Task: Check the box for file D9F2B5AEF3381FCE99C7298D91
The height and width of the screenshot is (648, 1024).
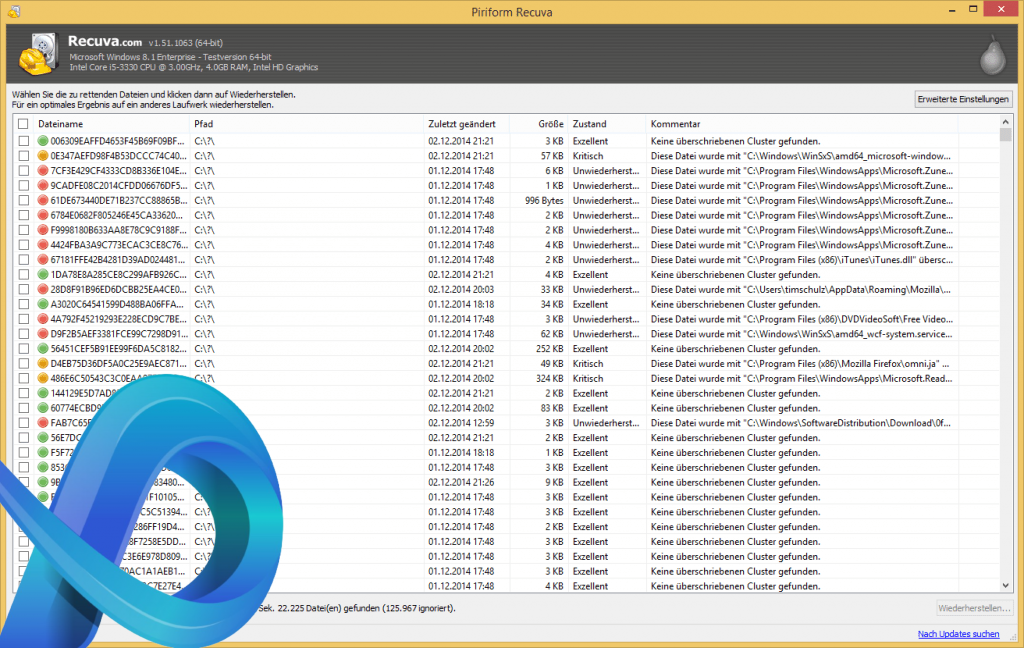Action: coord(24,334)
